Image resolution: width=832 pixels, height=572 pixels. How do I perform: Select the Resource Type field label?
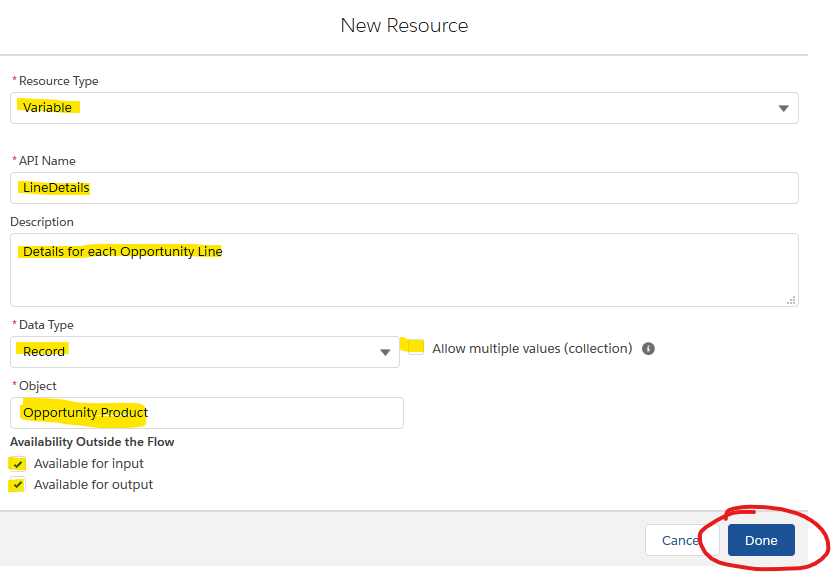pyautogui.click(x=58, y=81)
